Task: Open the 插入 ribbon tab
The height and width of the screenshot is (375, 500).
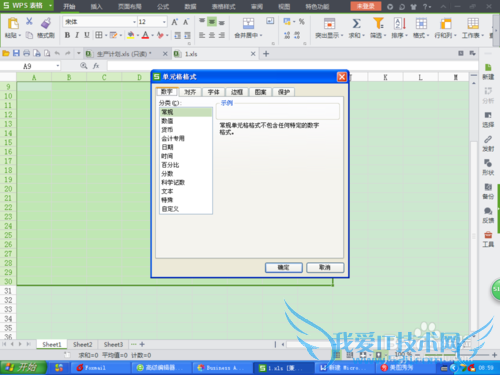Action: (x=96, y=6)
